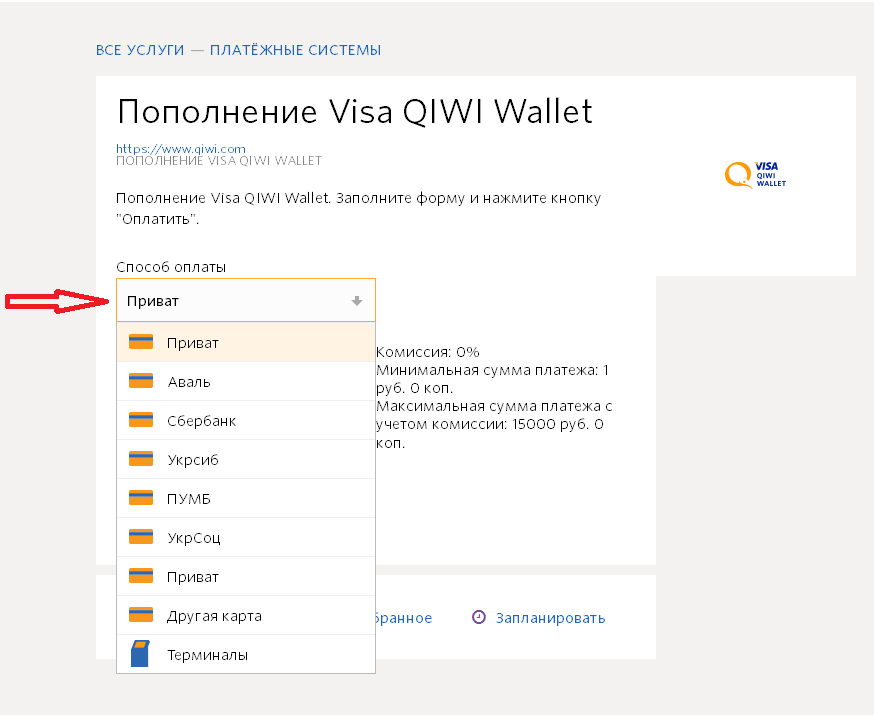Click the Visa QIWI Wallet logo
The width and height of the screenshot is (874, 723).
755,174
